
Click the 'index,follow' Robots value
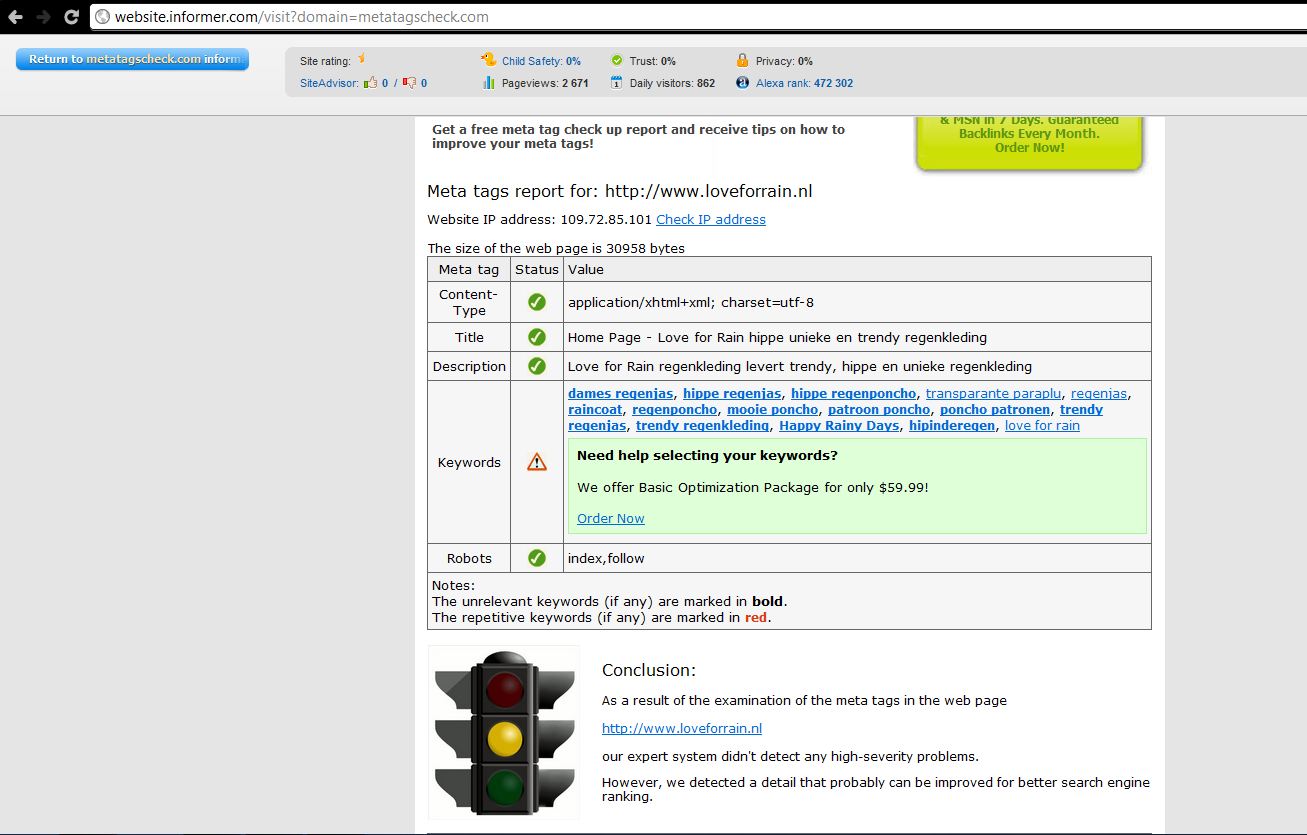[606, 558]
